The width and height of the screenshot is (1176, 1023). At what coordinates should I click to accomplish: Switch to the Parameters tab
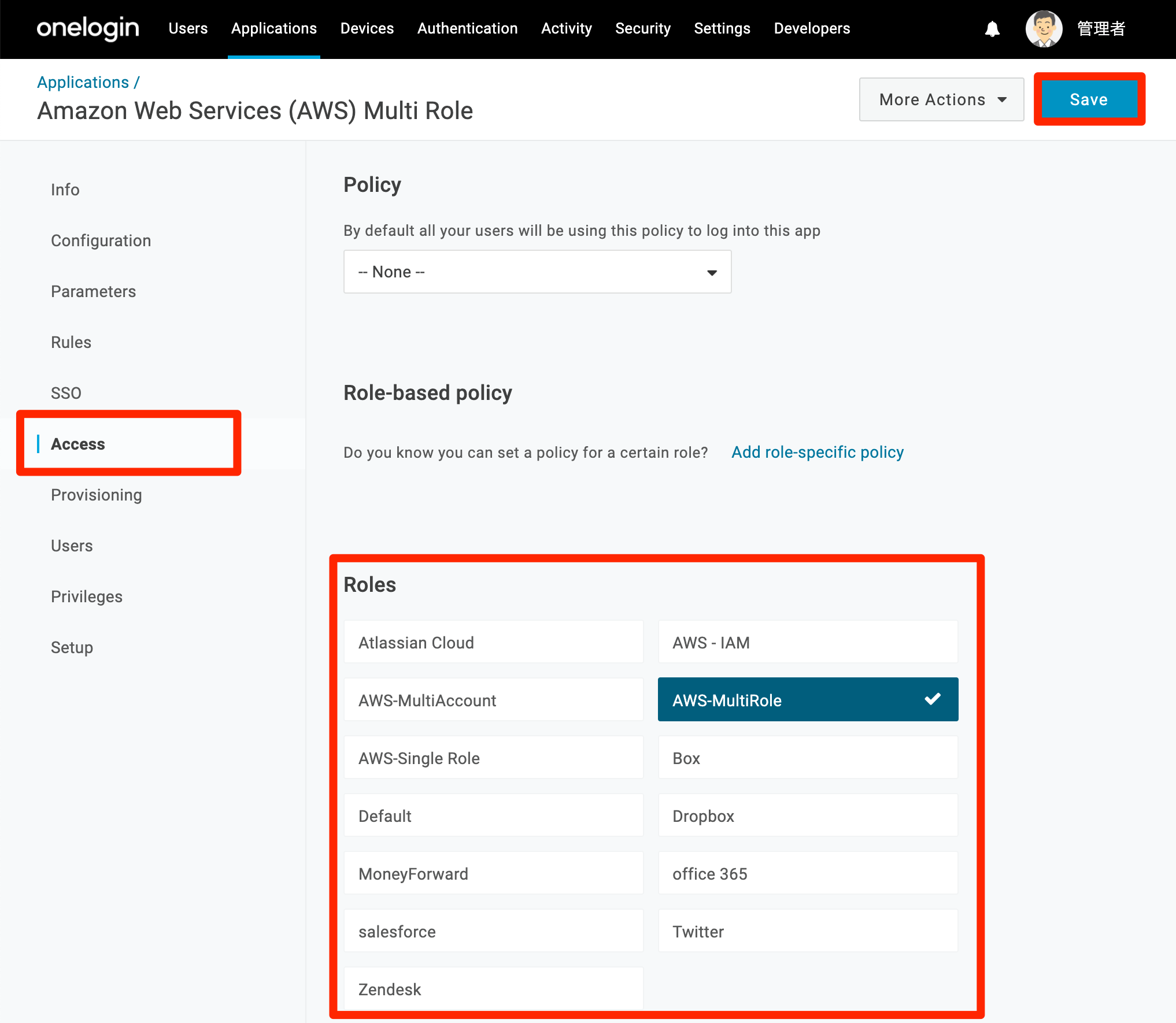click(93, 291)
